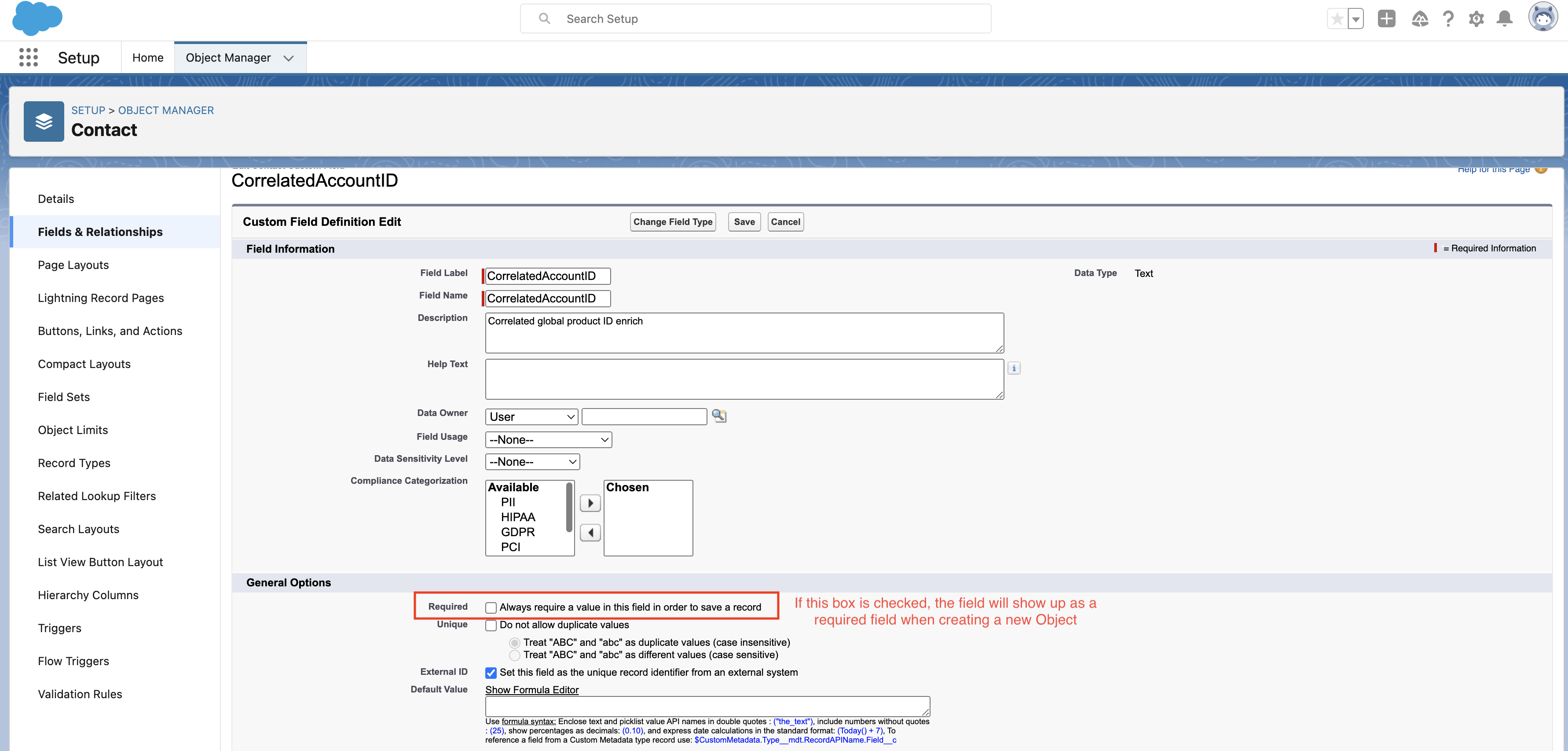Open the Trailhead guidance icon
Image resolution: width=1568 pixels, height=751 pixels.
click(x=1419, y=19)
